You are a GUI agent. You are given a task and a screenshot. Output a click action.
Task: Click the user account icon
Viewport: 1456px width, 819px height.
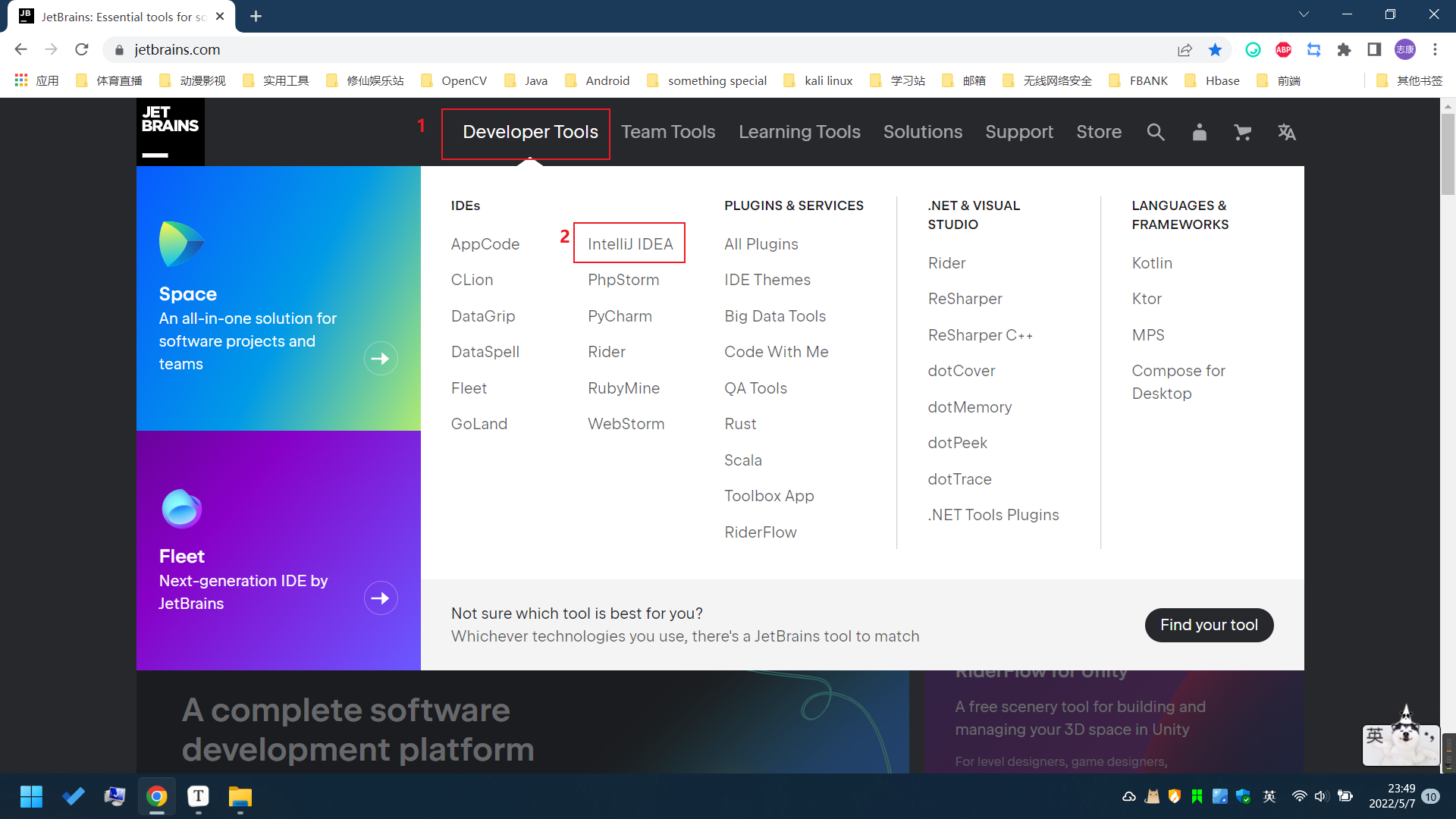click(x=1199, y=132)
